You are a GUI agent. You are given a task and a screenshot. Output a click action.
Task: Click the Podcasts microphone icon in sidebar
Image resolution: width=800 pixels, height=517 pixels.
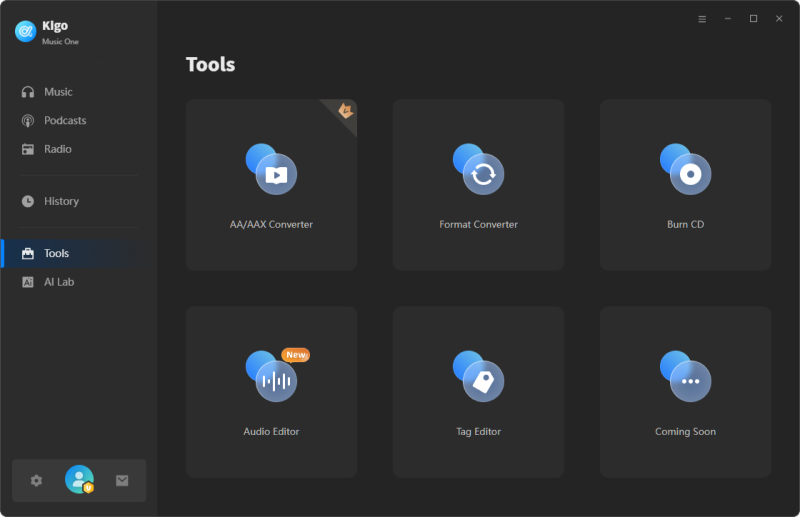[x=28, y=120]
